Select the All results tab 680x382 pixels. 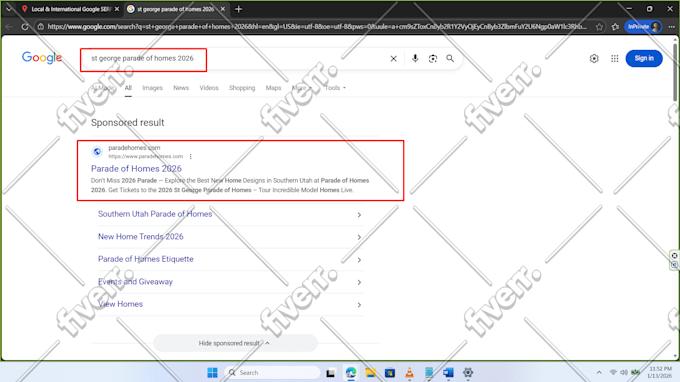[x=128, y=88]
